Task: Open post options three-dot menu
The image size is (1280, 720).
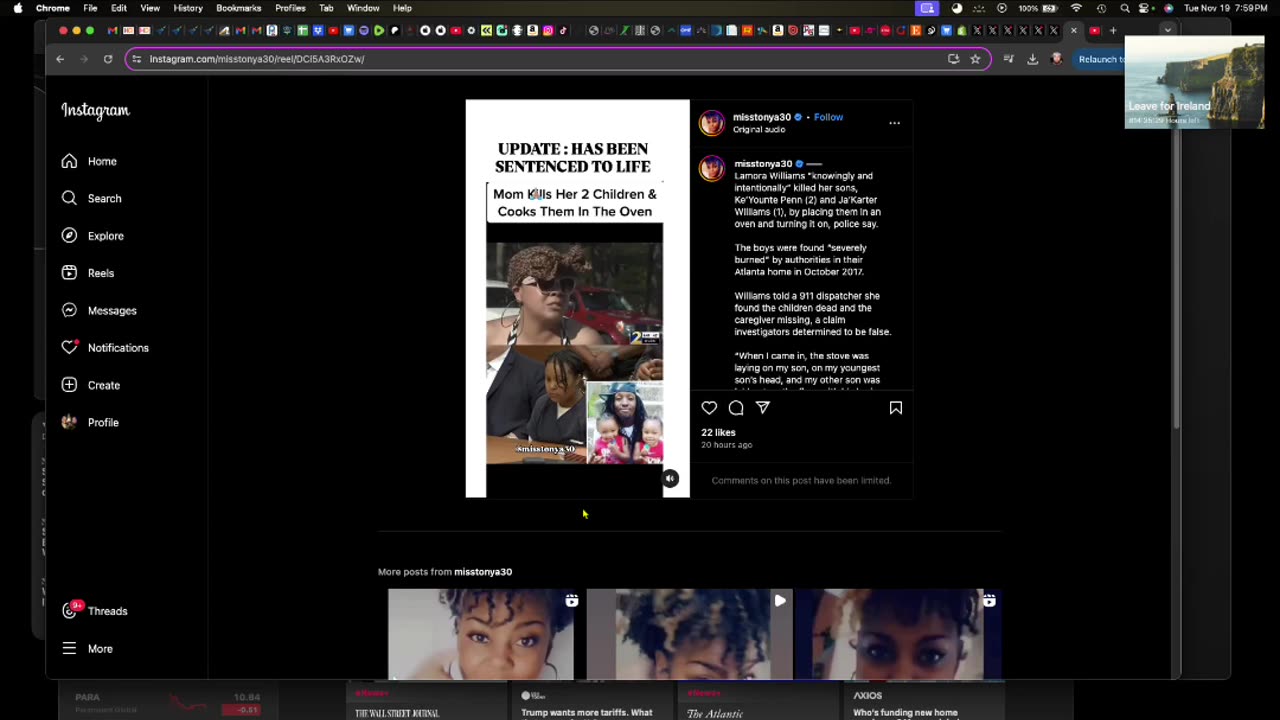Action: click(894, 123)
